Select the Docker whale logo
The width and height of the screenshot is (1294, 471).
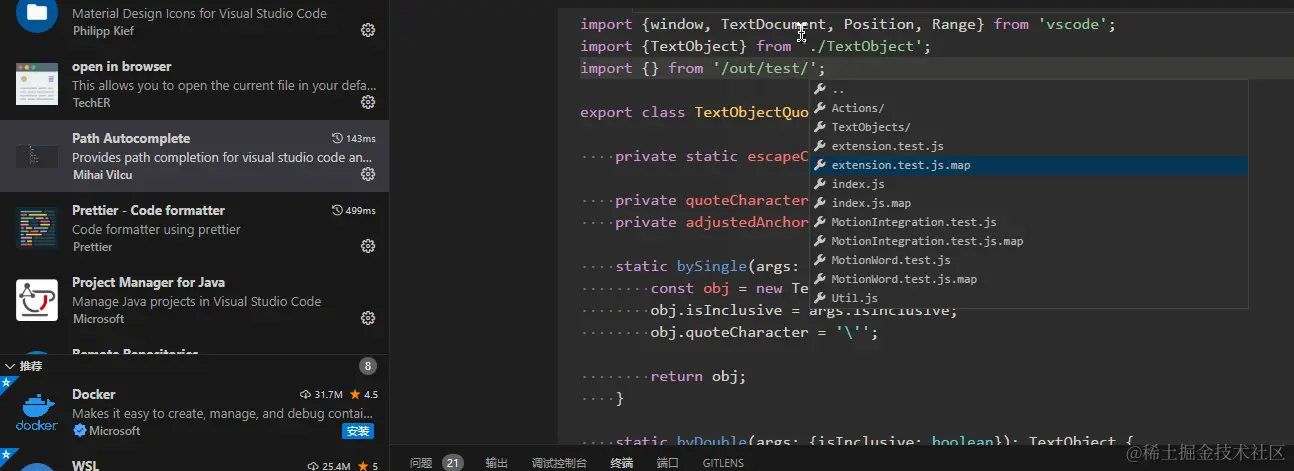(x=37, y=412)
